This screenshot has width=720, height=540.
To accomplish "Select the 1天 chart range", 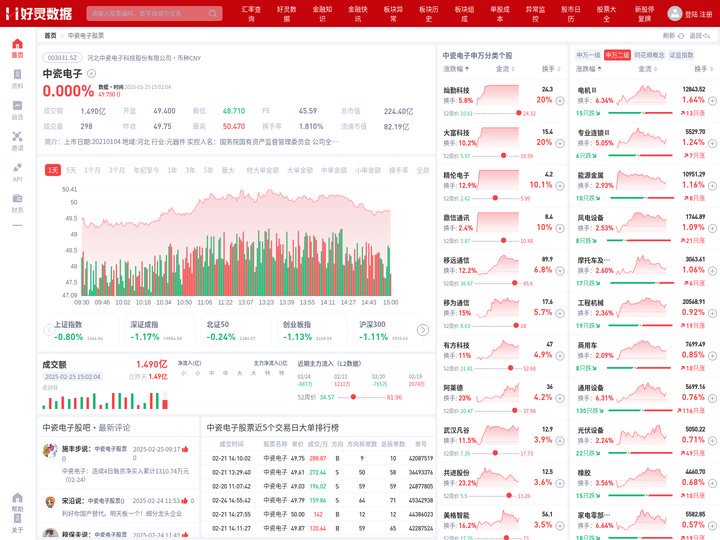I will coord(53,170).
